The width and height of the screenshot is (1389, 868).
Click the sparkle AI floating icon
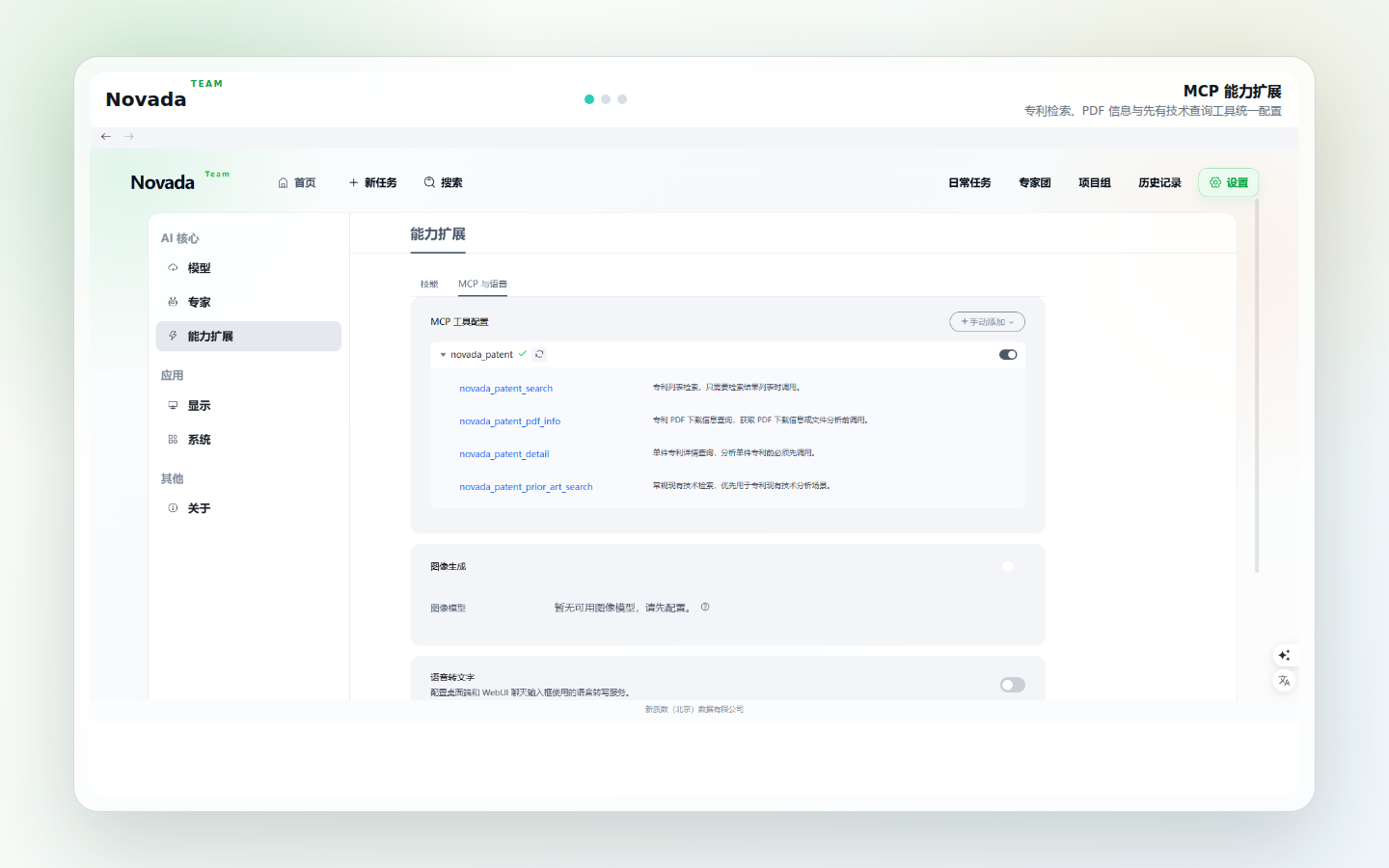[1284, 655]
